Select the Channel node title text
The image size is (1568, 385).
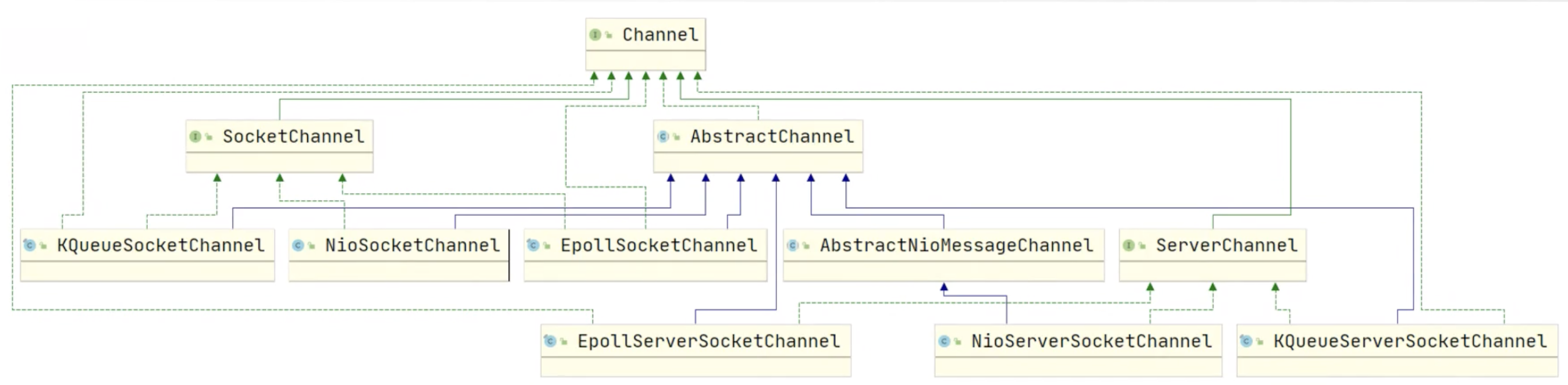660,35
